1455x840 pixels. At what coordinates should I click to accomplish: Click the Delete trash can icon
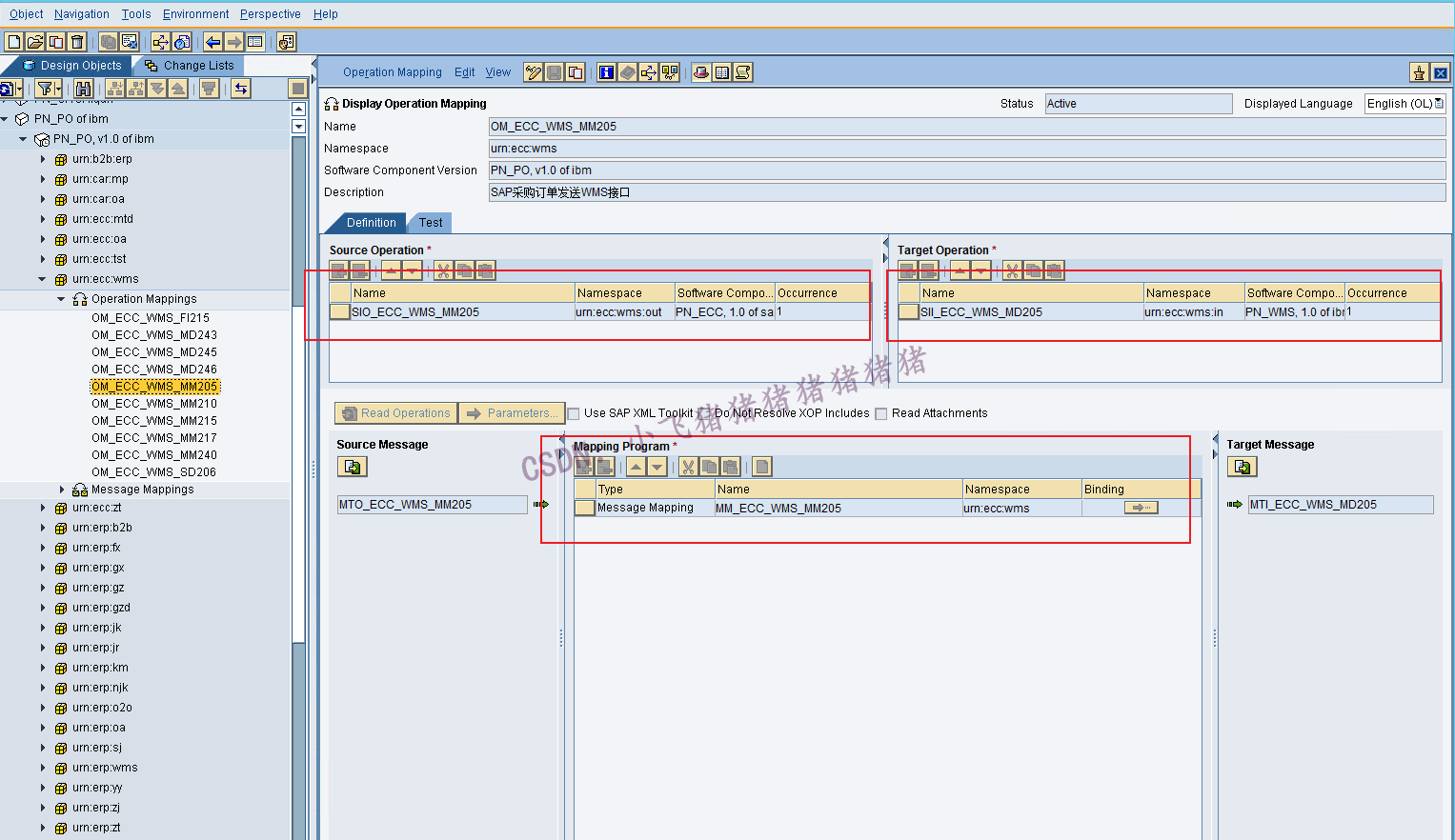(77, 42)
